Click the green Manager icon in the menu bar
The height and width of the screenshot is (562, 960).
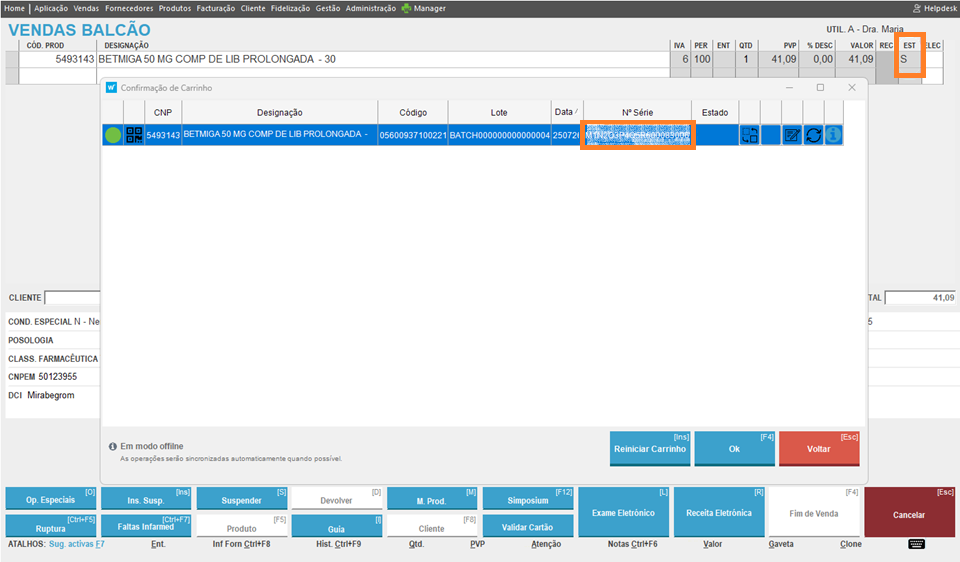[x=406, y=8]
